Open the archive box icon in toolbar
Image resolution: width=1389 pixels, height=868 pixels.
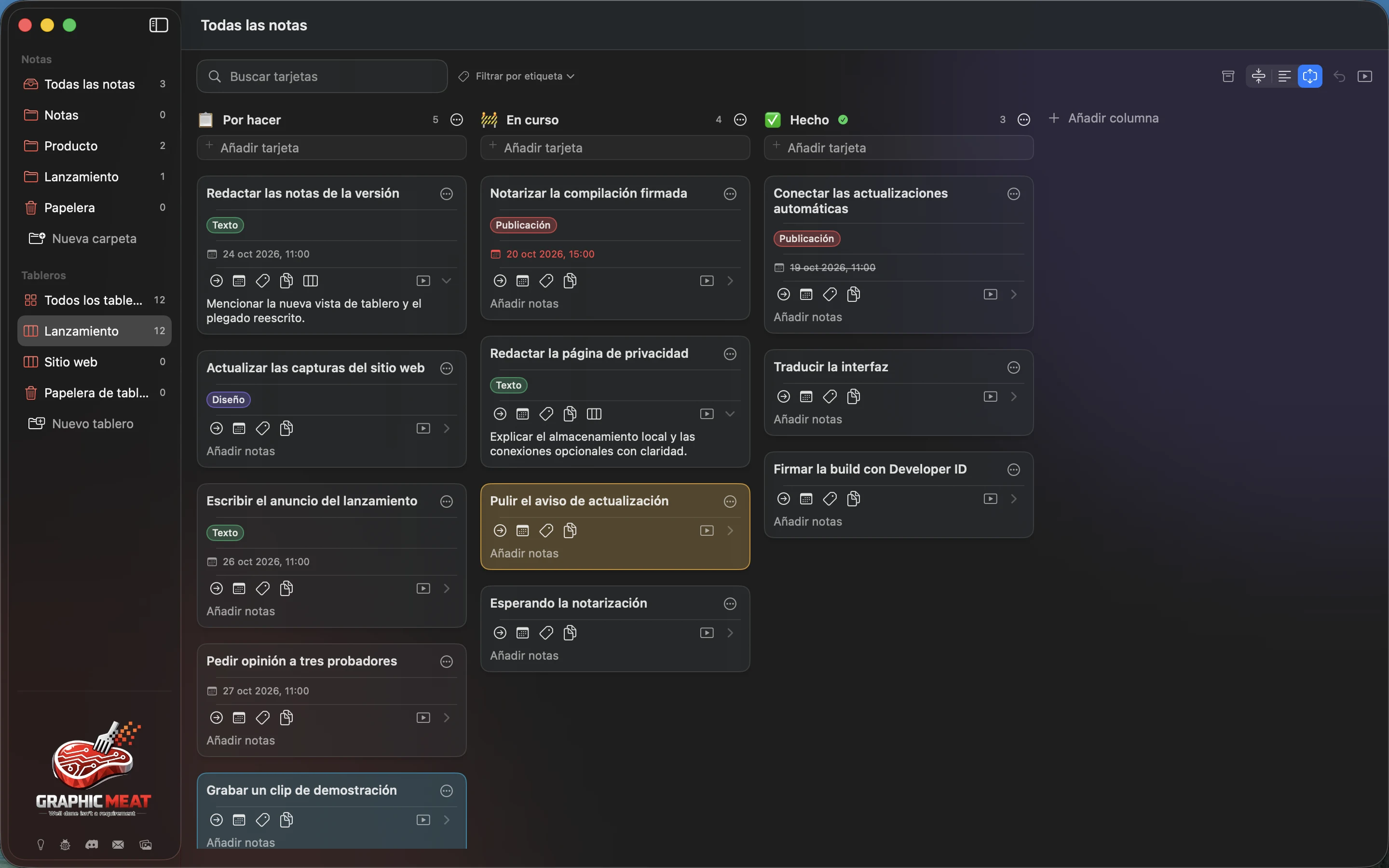pyautogui.click(x=1228, y=76)
